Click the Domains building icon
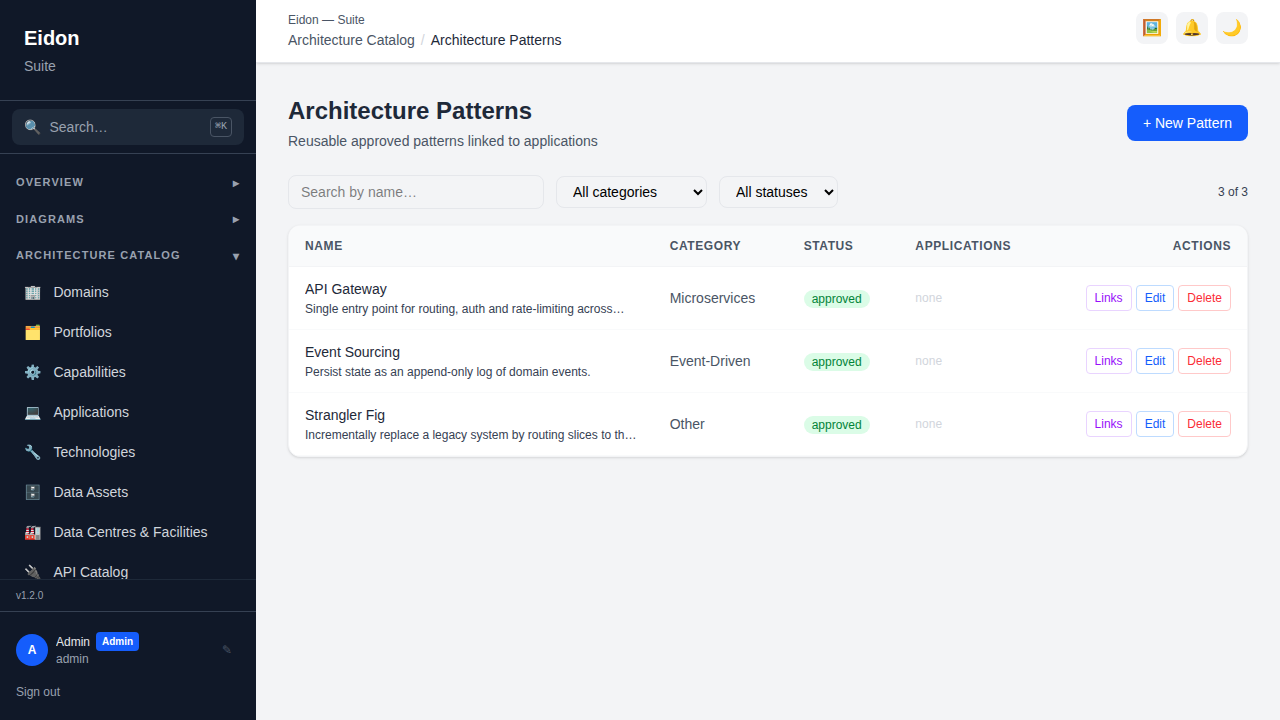The width and height of the screenshot is (1280, 720). [x=33, y=292]
